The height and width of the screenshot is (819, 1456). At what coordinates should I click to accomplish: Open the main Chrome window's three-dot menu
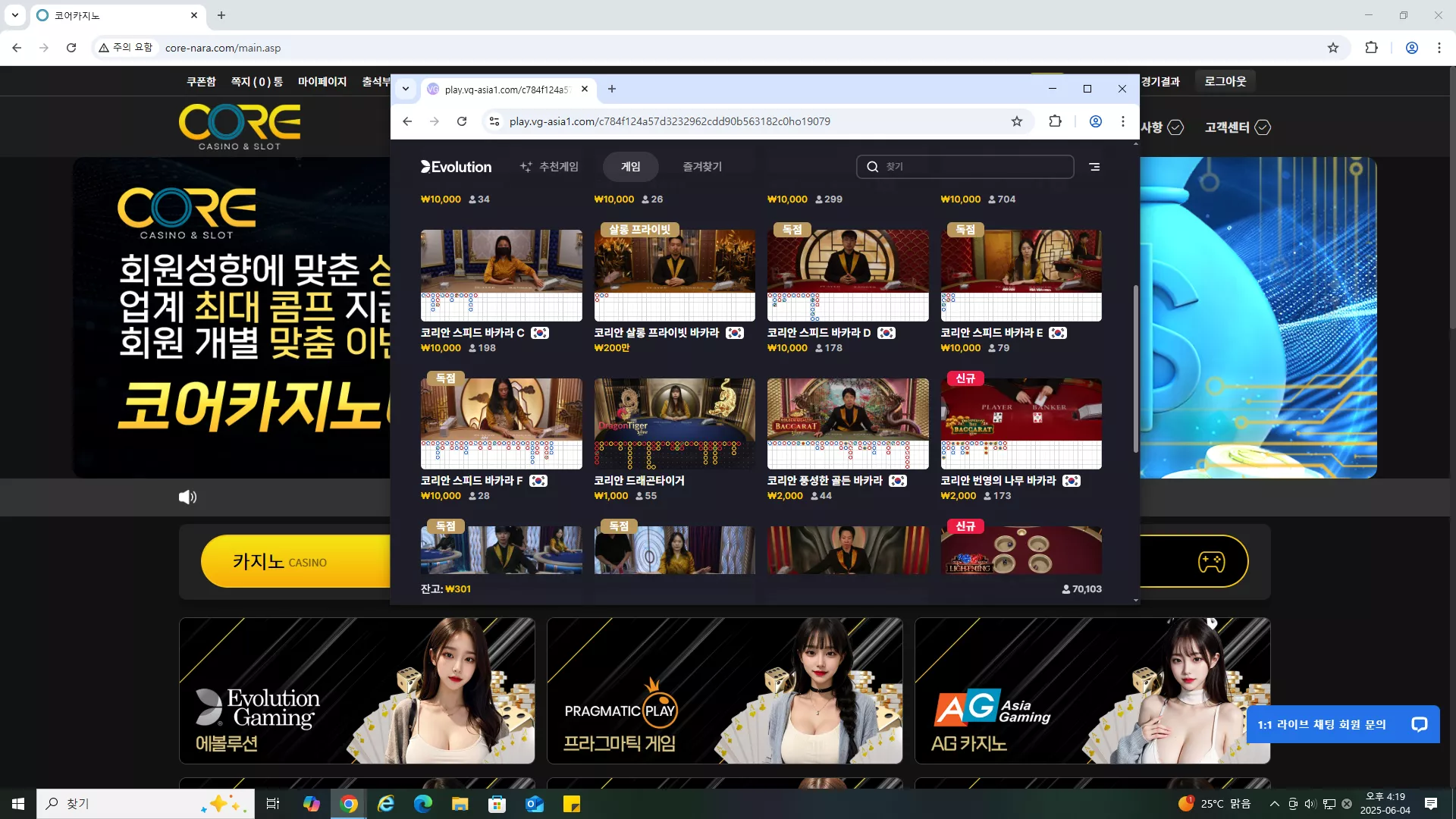click(x=1439, y=48)
